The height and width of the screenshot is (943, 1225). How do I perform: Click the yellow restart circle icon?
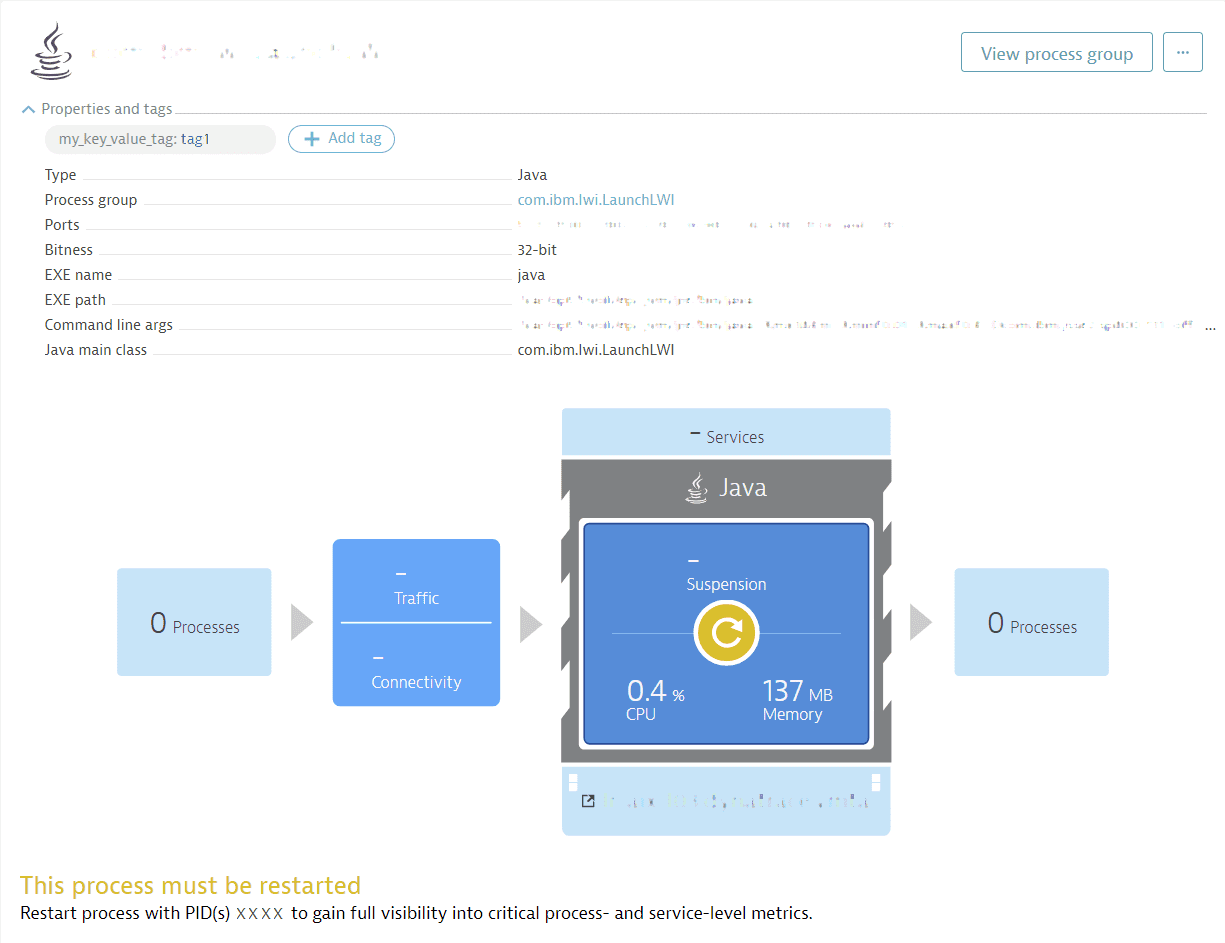click(727, 633)
